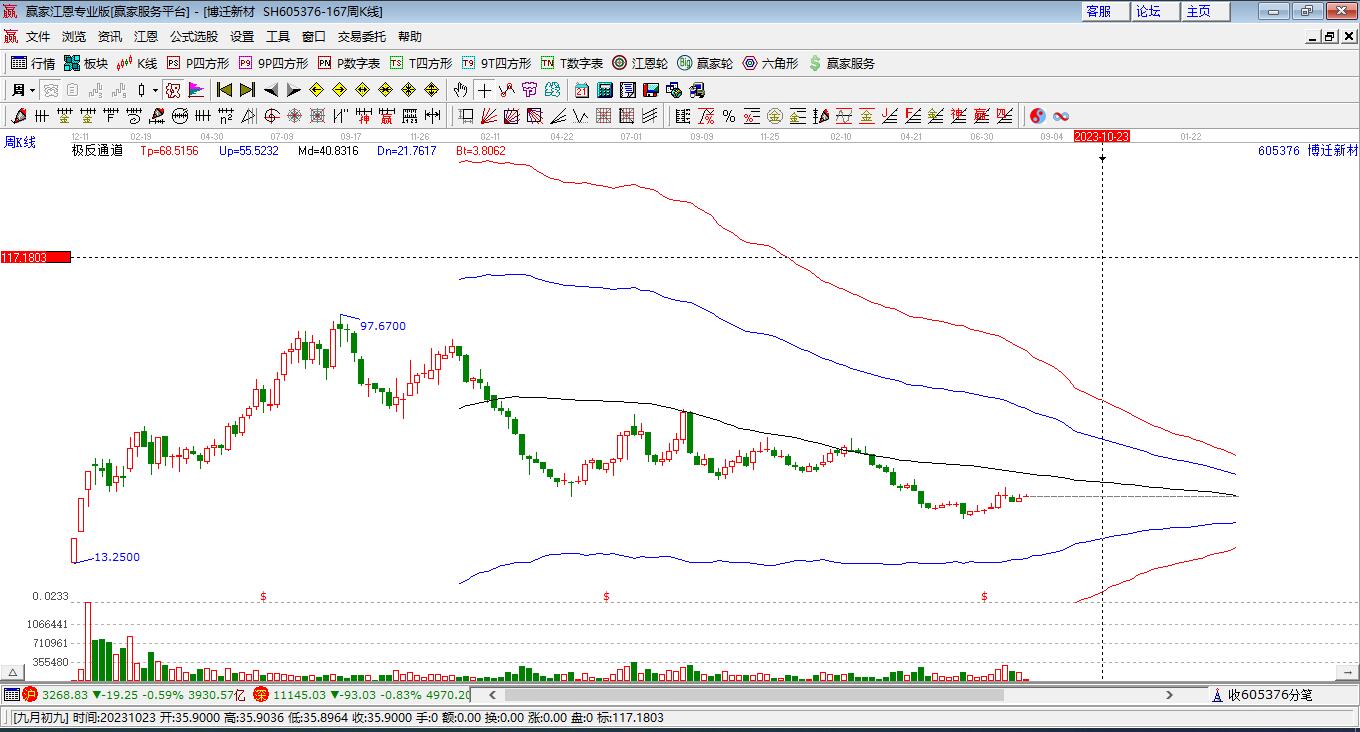
Task: Open the 9T四方形 tool
Action: coord(496,63)
